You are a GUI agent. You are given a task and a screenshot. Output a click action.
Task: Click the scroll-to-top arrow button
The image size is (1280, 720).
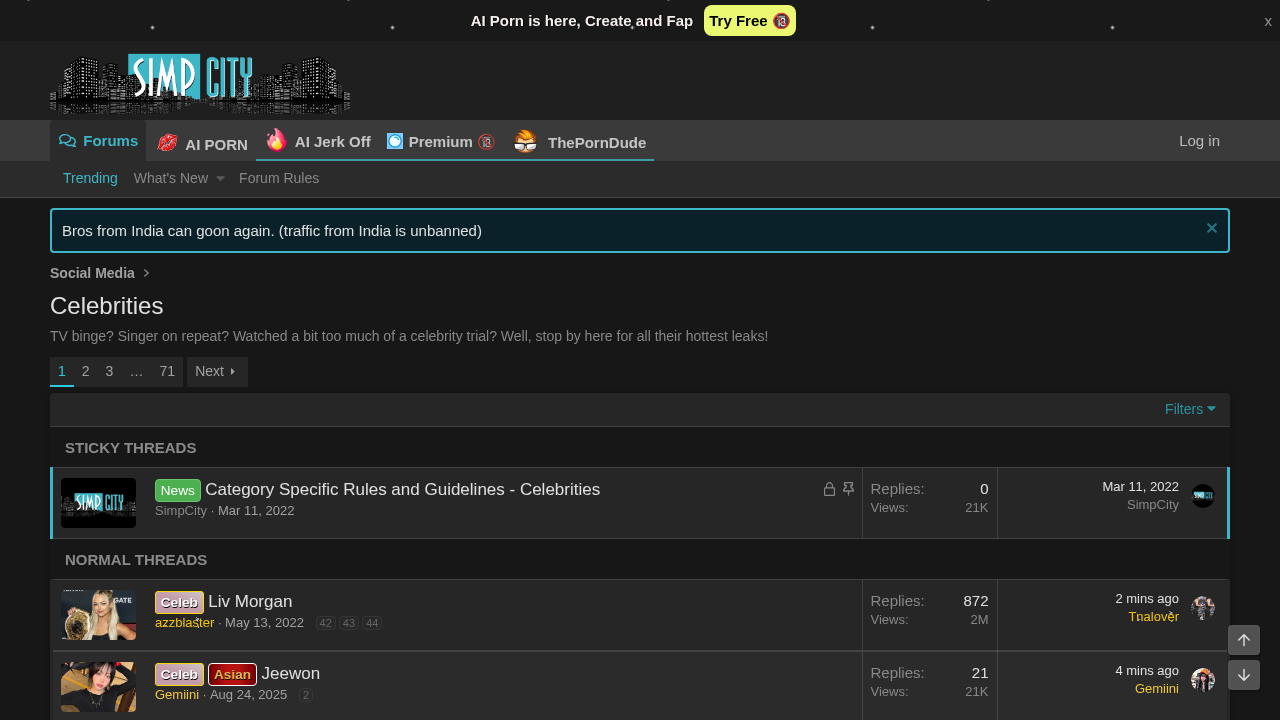[x=1244, y=640]
